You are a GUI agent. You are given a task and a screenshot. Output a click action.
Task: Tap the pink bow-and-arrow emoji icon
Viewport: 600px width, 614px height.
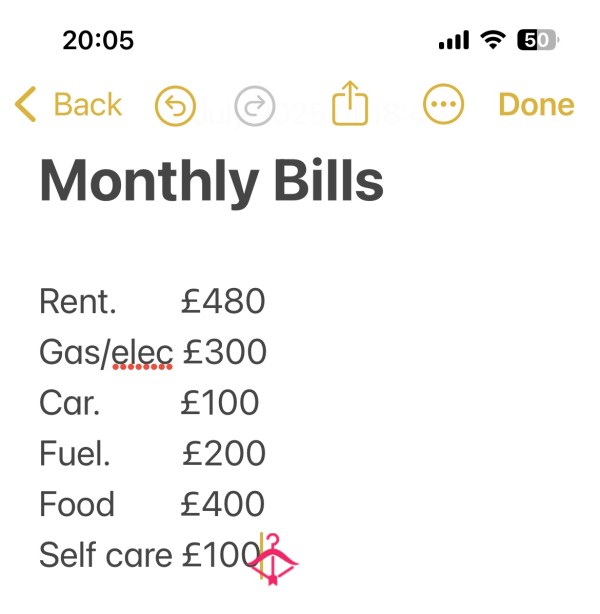[x=274, y=559]
